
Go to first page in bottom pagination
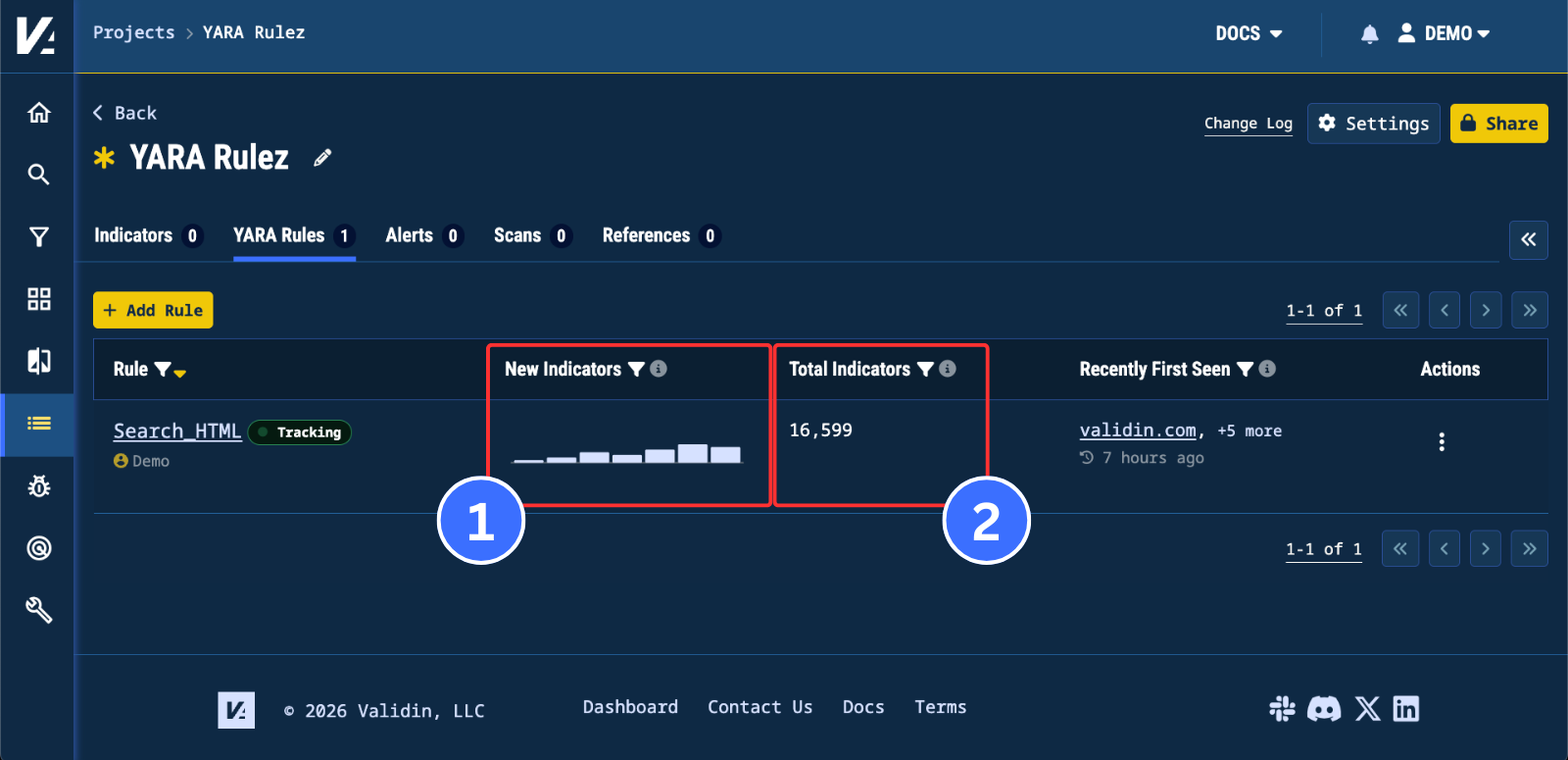click(1400, 548)
